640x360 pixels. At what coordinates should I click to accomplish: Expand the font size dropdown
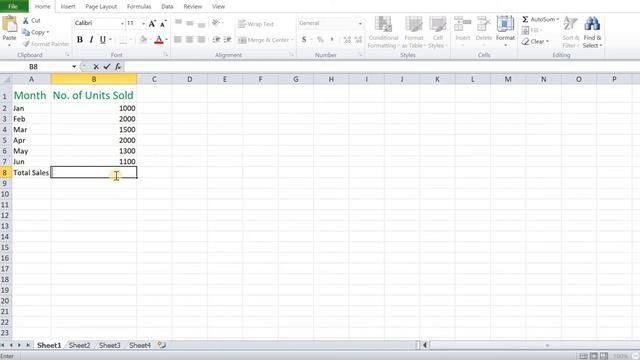(x=143, y=24)
